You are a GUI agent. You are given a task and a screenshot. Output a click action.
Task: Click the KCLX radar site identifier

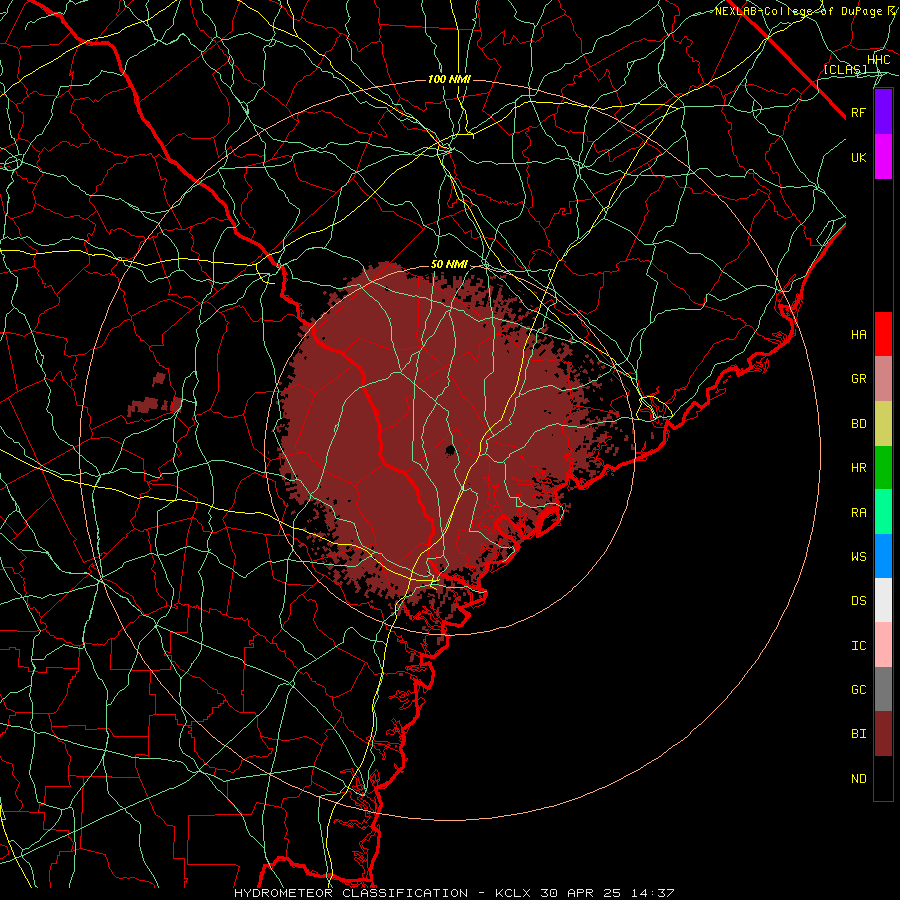point(513,893)
